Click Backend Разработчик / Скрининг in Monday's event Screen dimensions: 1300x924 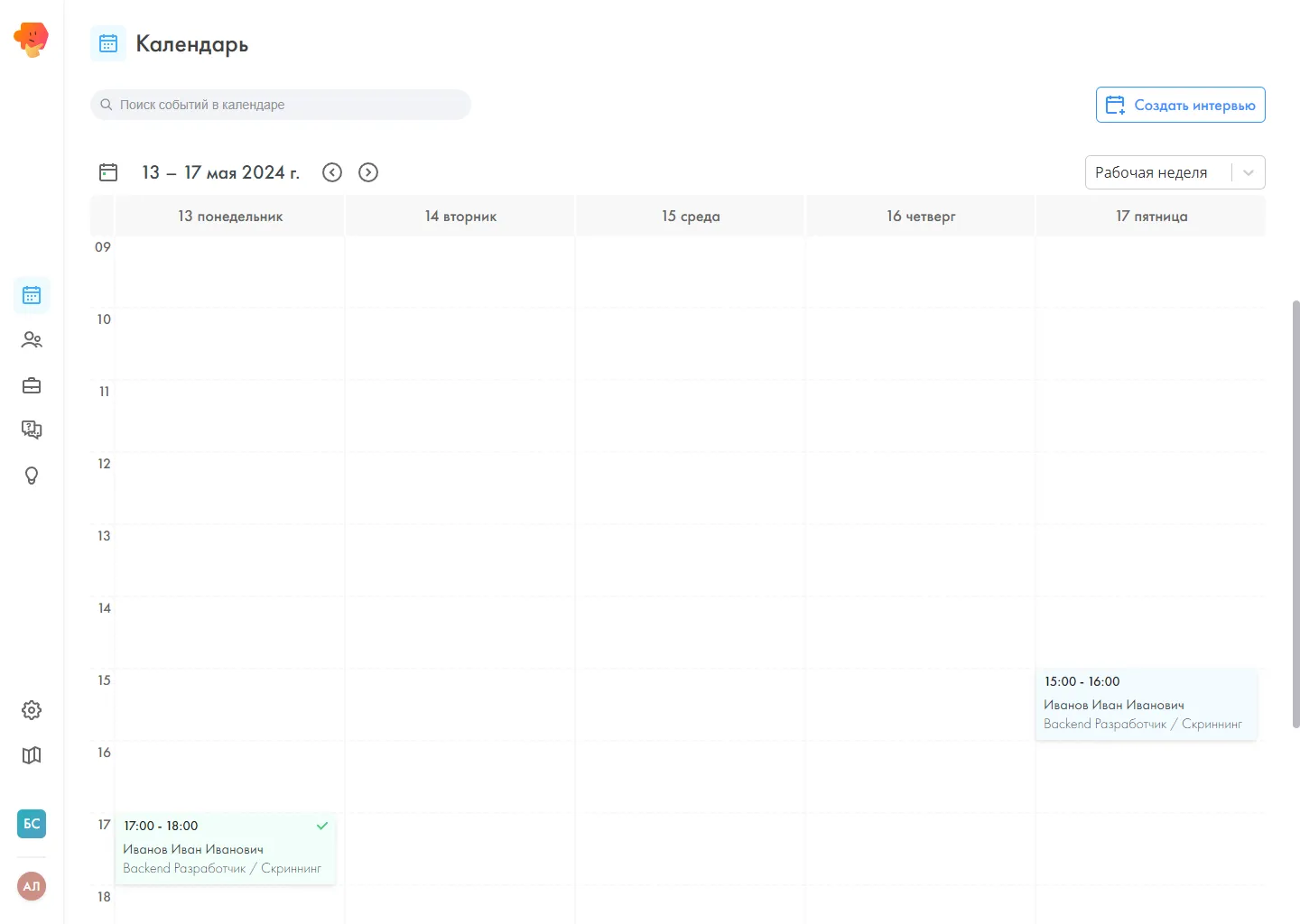[222, 868]
